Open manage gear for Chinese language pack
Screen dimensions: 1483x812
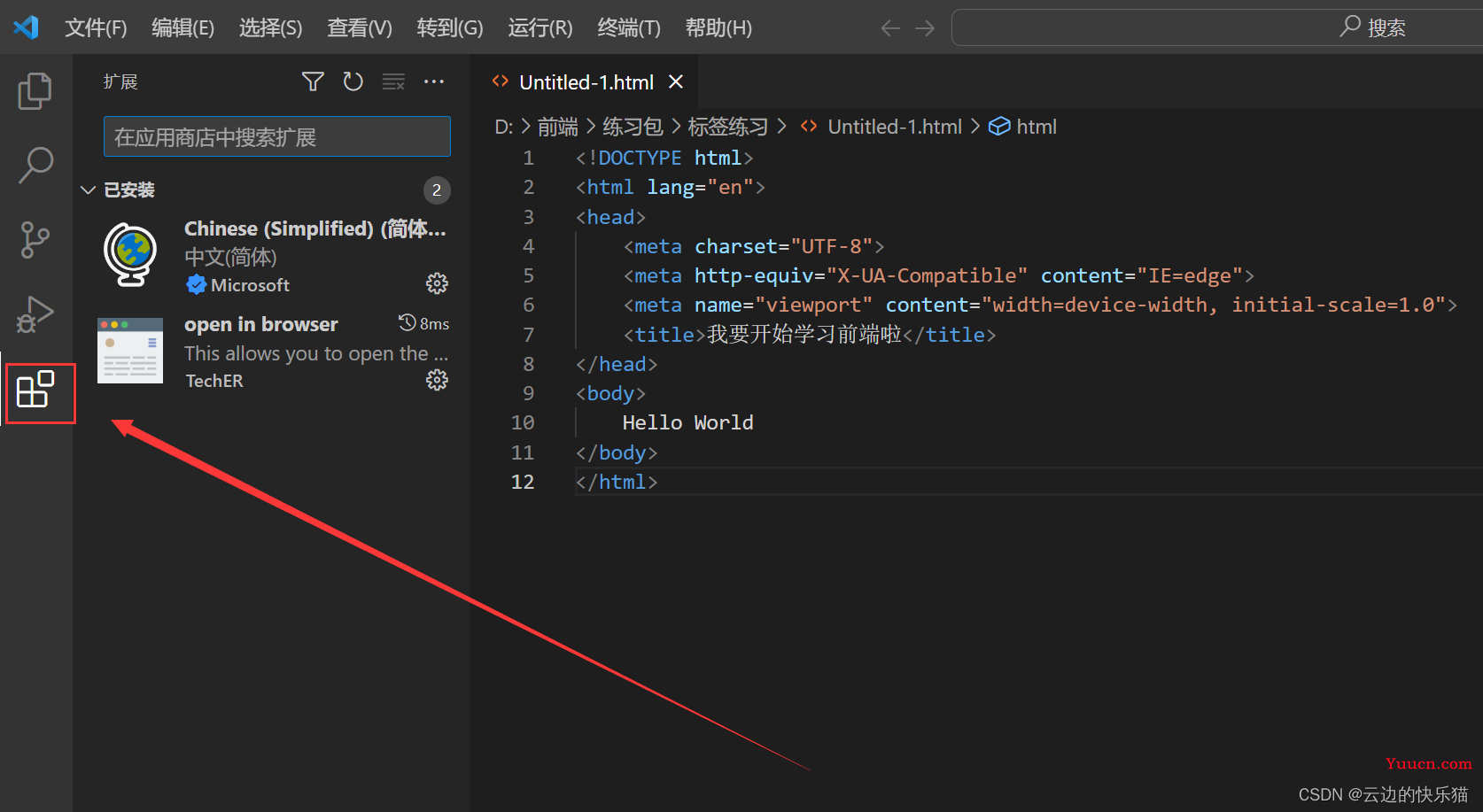(437, 283)
